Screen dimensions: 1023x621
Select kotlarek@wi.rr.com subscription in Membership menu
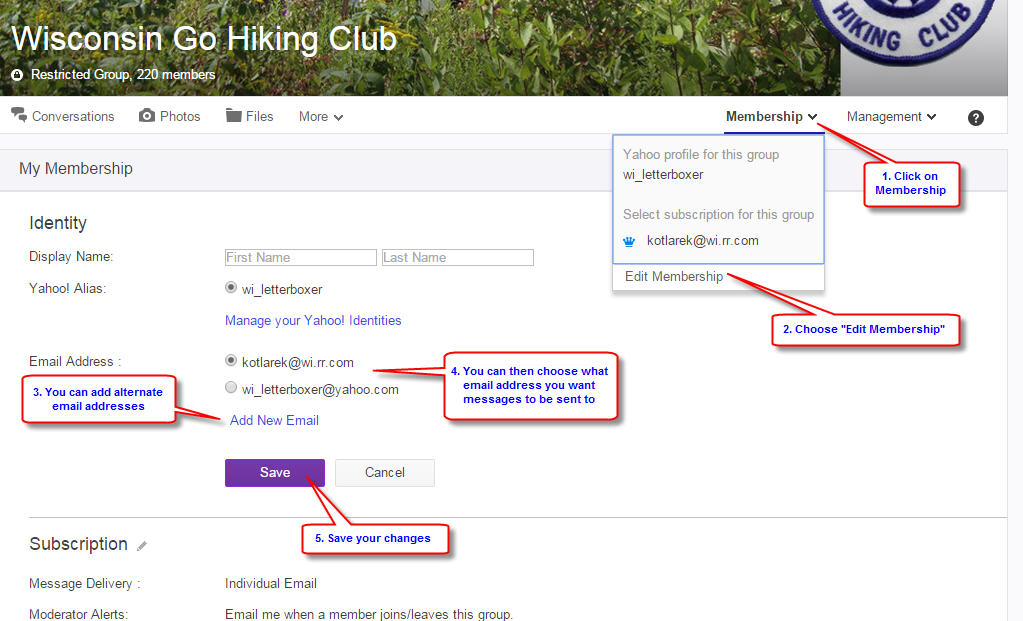tap(703, 241)
